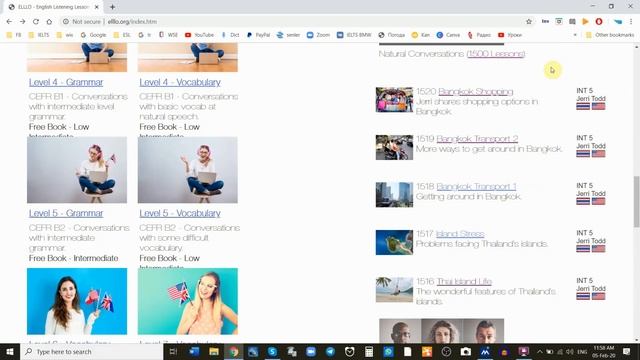Reload the page with the refresh icon

(36, 22)
